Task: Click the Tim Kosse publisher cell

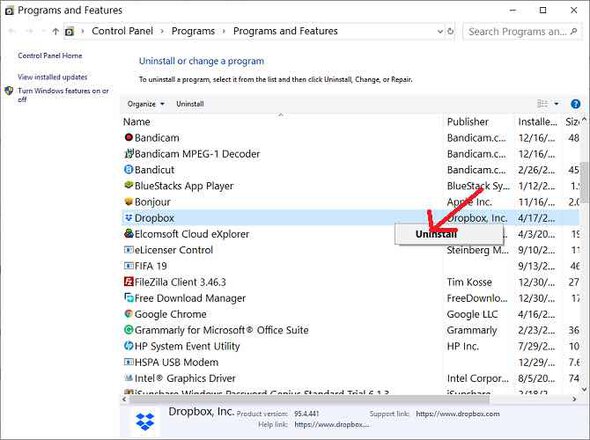Action: 469,282
